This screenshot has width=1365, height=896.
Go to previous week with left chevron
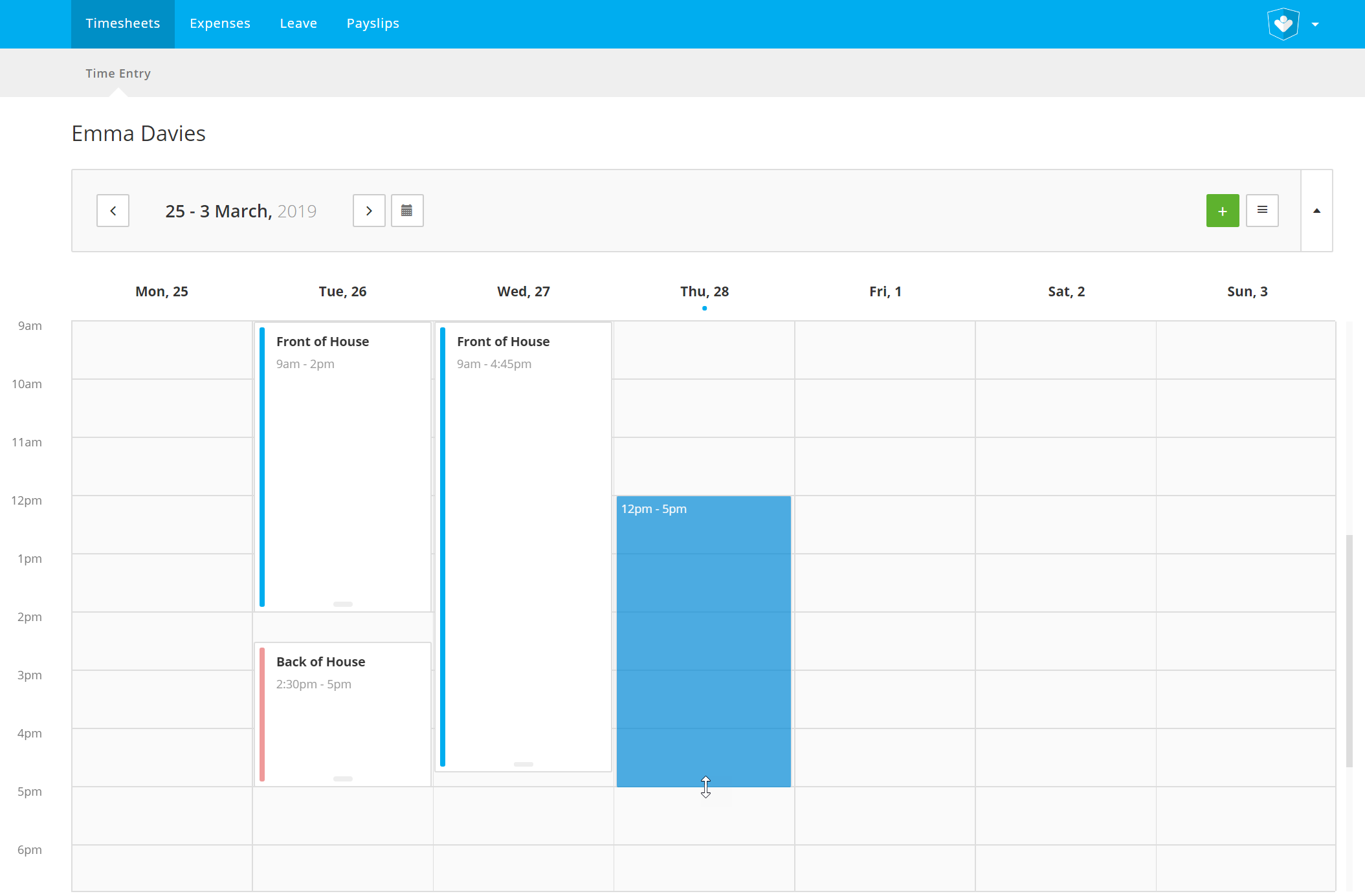point(113,211)
